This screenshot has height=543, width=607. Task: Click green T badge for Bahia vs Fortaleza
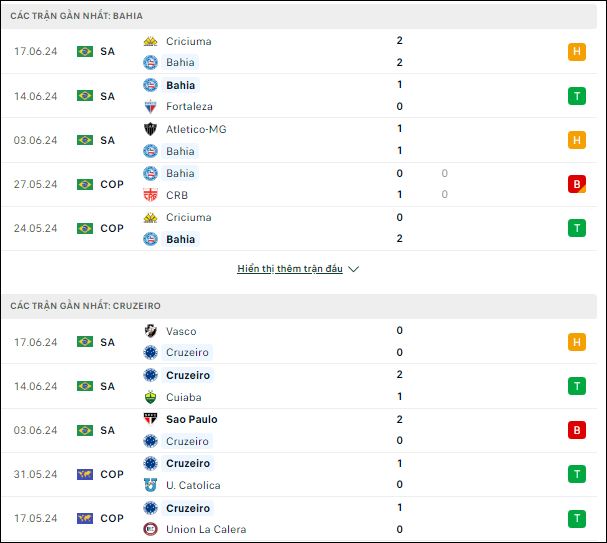(x=577, y=96)
